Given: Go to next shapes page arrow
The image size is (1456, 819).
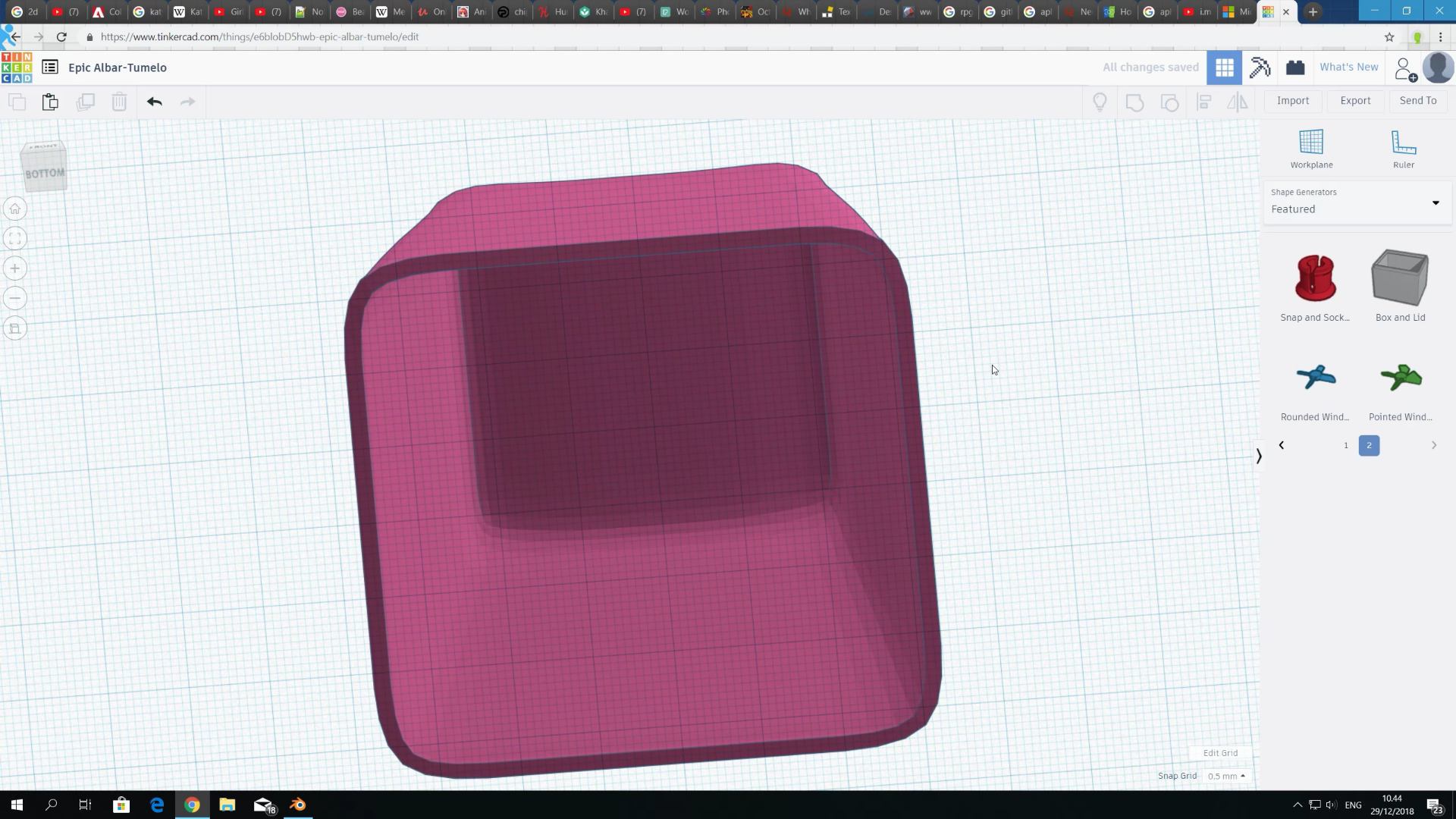Looking at the screenshot, I should [x=1433, y=445].
